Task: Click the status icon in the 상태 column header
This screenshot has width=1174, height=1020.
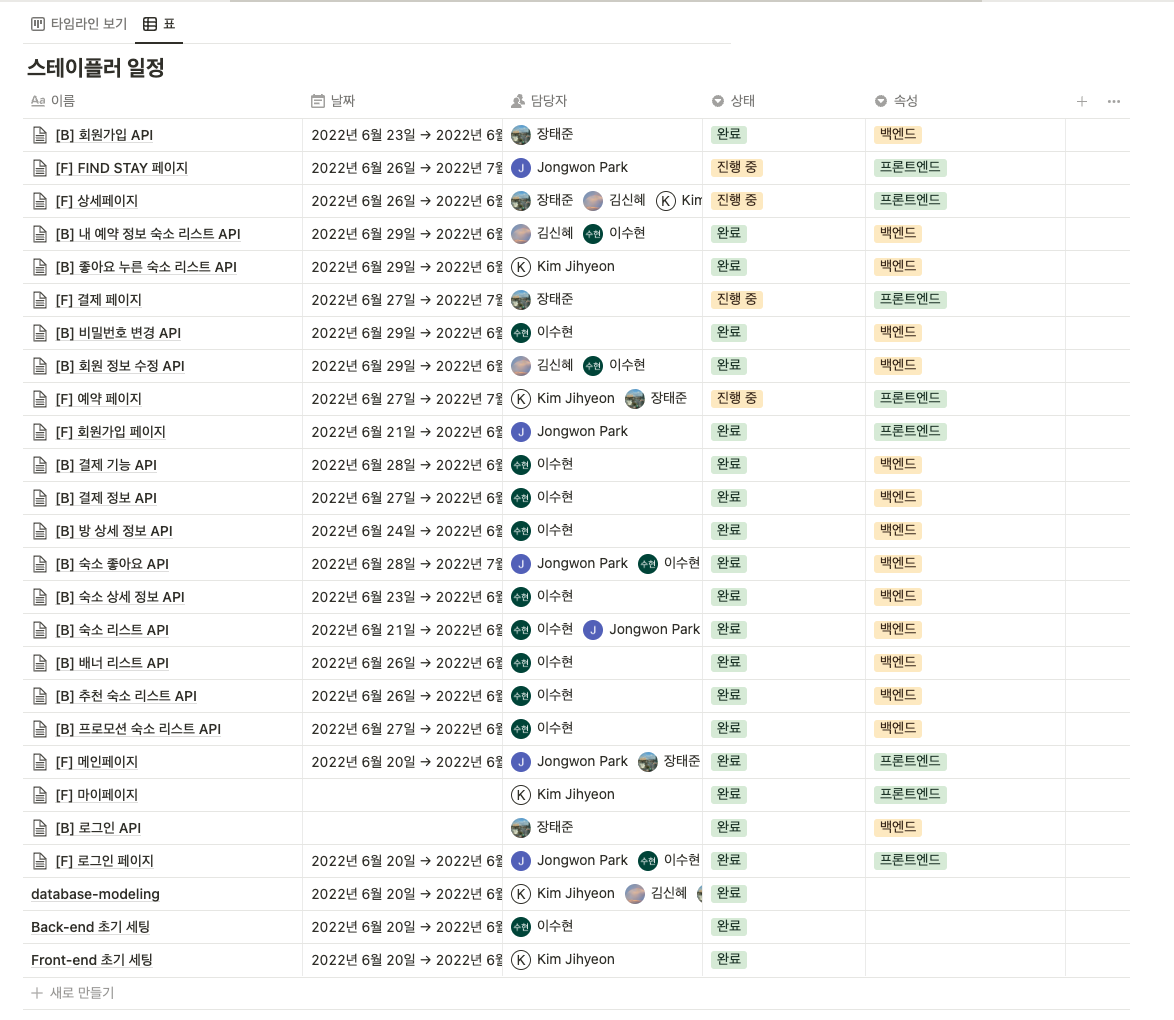Action: click(x=717, y=101)
